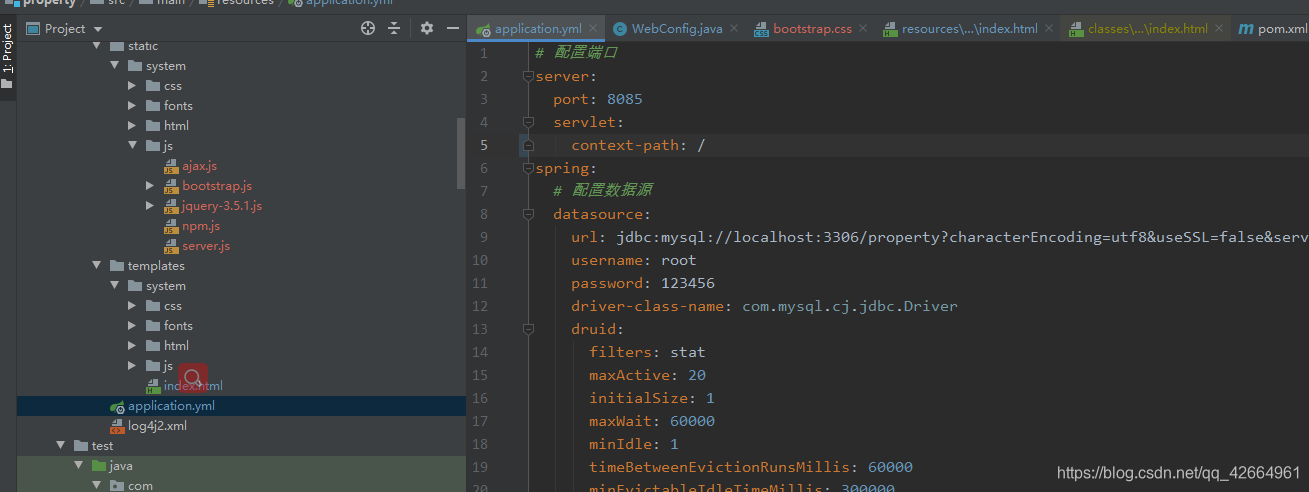This screenshot has width=1309, height=492.
Task: Expand the fonts folder under static
Action: pyautogui.click(x=133, y=106)
